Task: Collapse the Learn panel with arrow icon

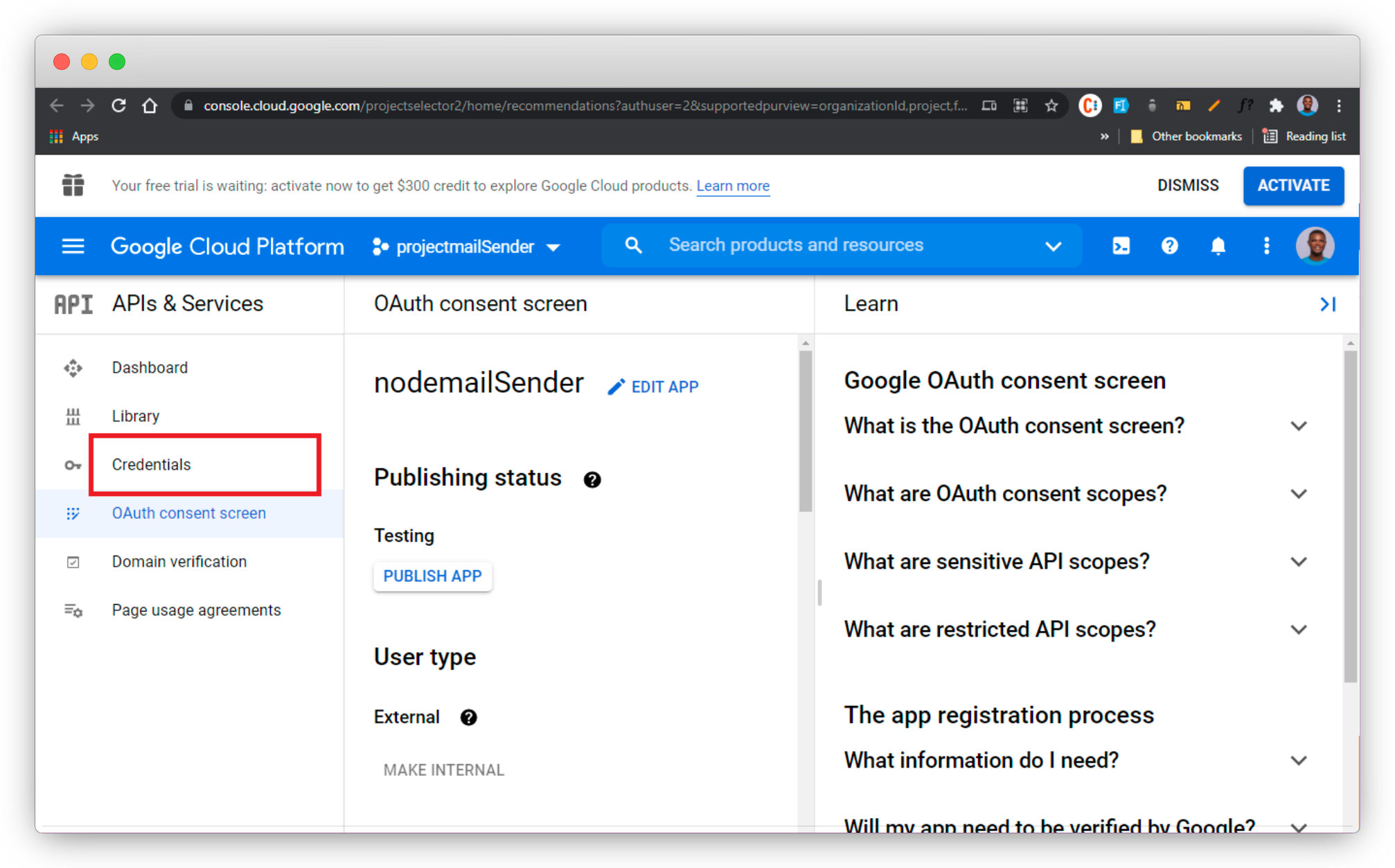Action: 1327,304
